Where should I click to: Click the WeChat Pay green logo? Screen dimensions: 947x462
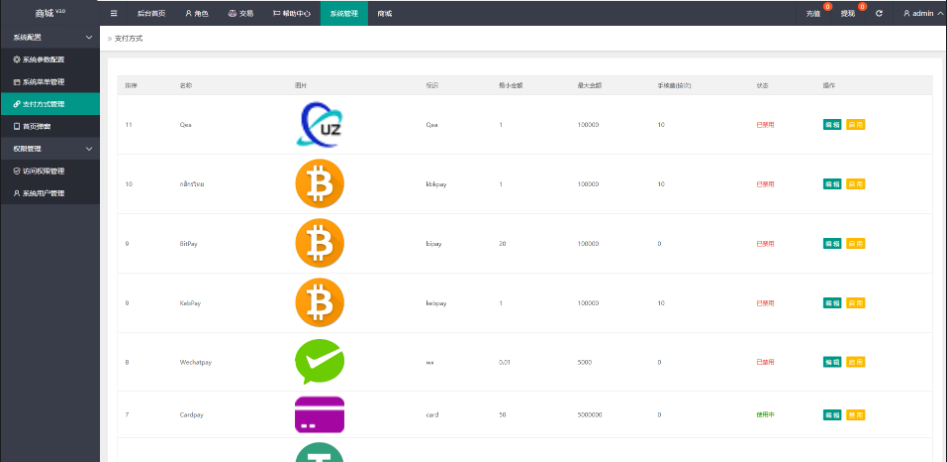[319, 362]
